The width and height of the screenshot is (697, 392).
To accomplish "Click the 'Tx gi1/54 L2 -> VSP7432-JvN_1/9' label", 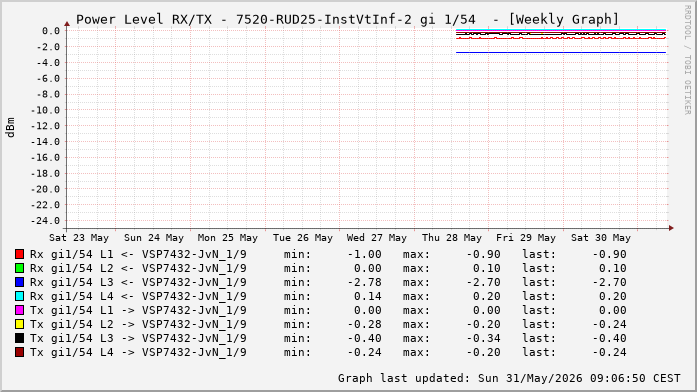I will click(138, 324).
